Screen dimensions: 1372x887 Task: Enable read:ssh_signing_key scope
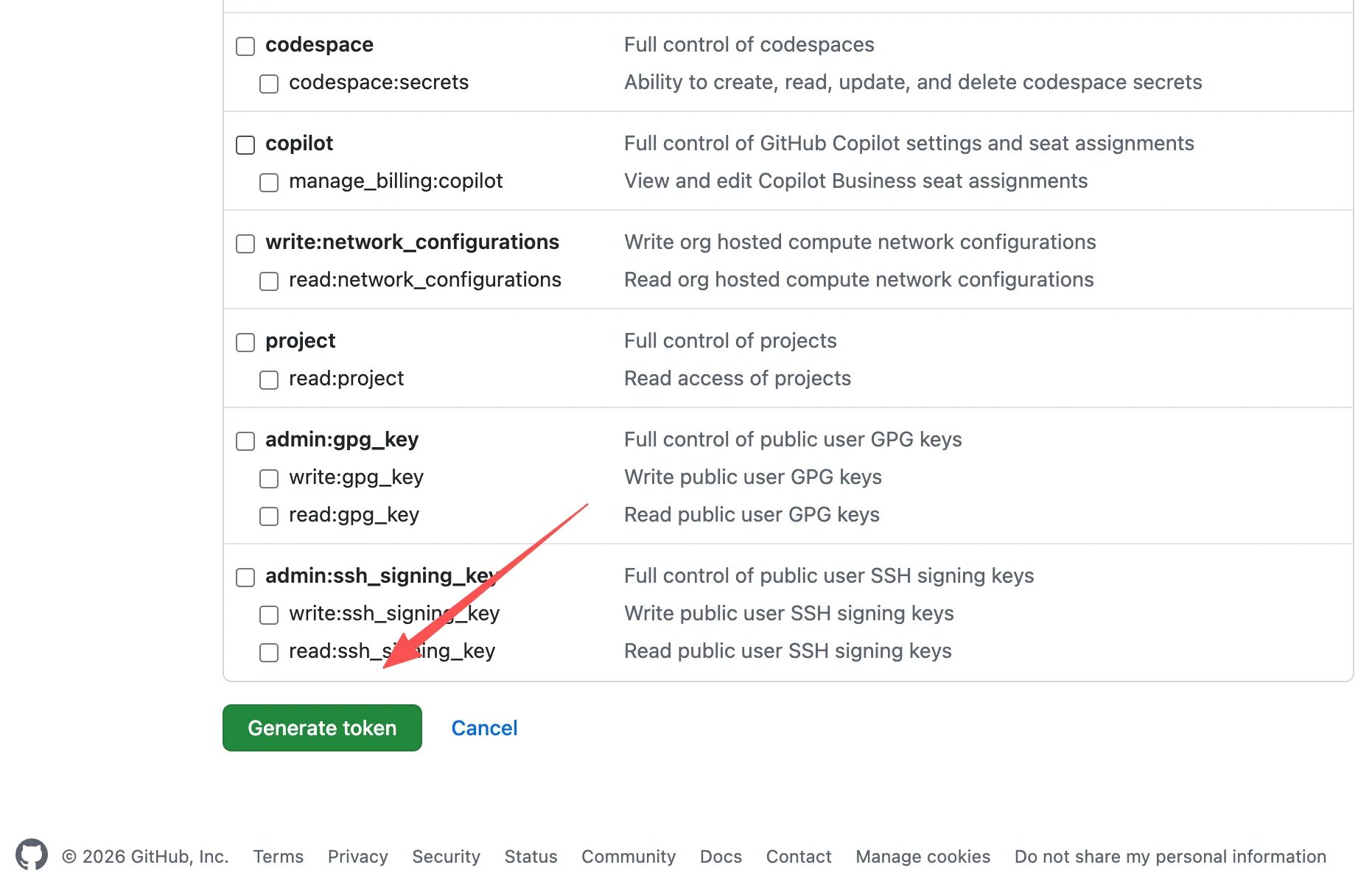(x=269, y=653)
